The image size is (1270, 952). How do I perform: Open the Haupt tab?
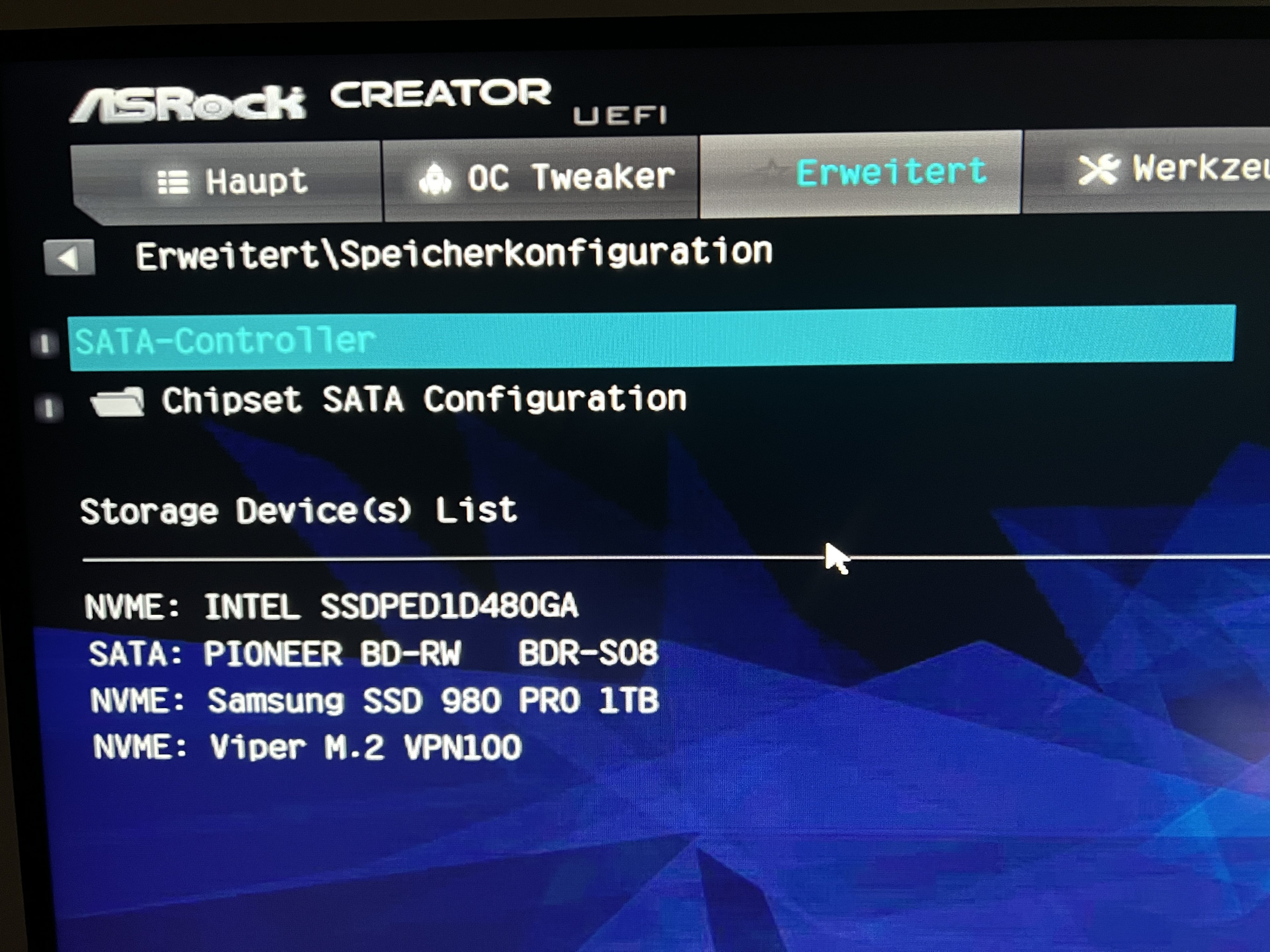point(227,182)
